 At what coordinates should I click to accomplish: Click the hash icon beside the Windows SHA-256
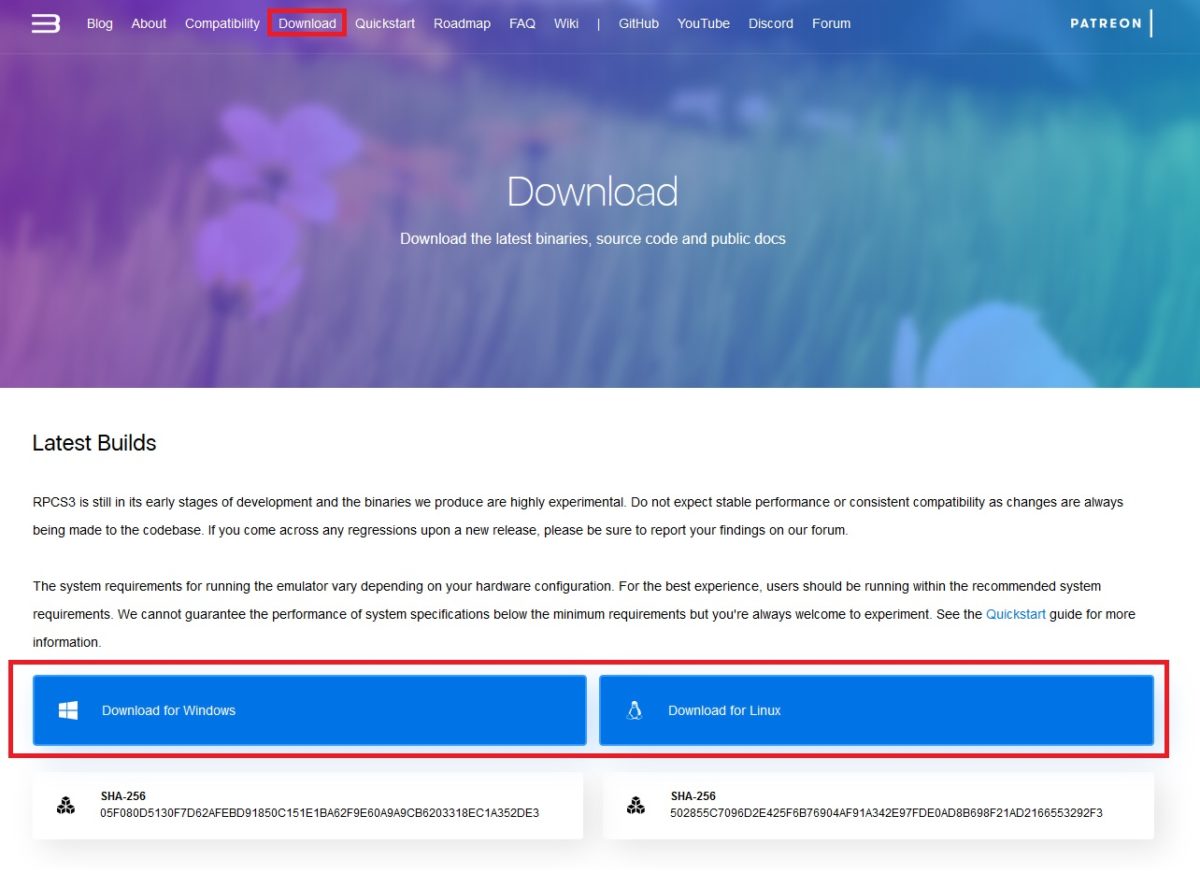point(66,805)
